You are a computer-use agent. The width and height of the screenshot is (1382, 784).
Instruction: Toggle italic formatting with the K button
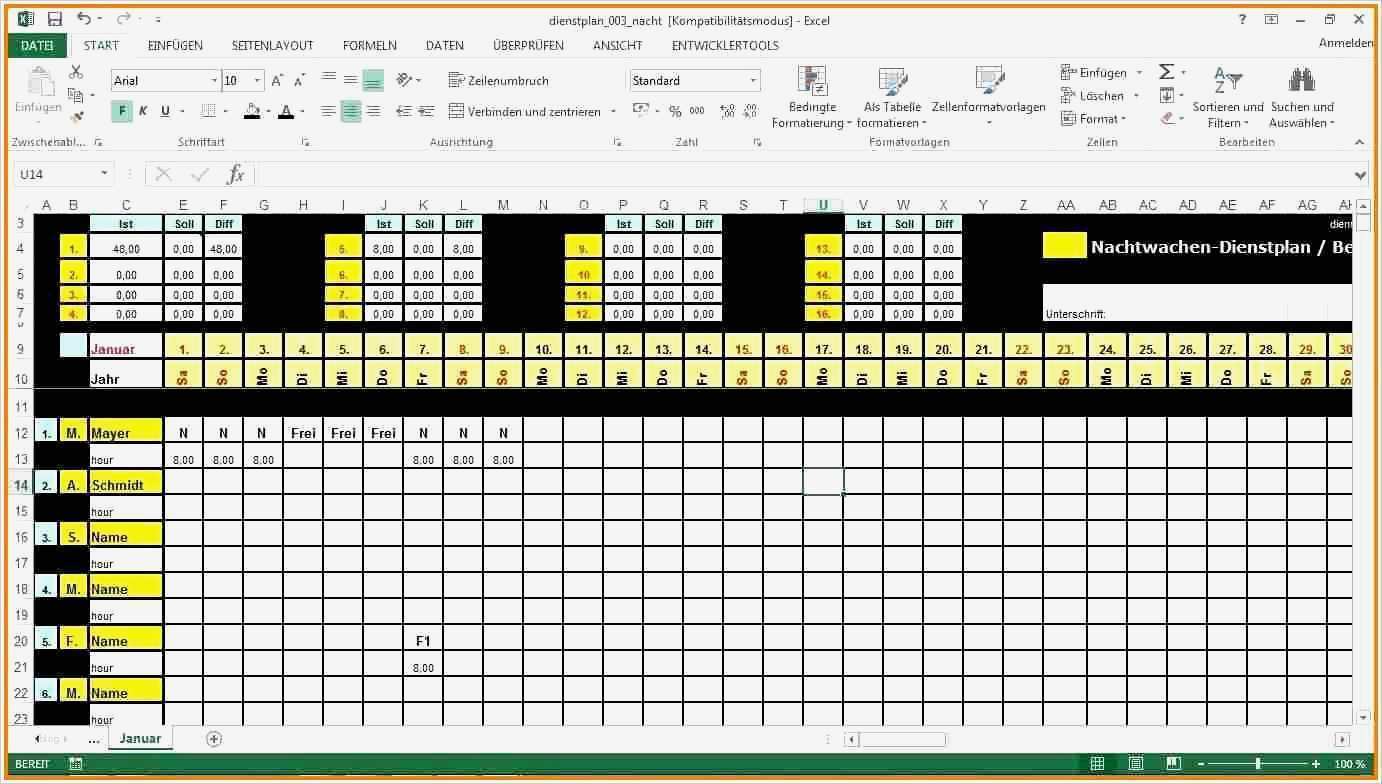click(141, 111)
